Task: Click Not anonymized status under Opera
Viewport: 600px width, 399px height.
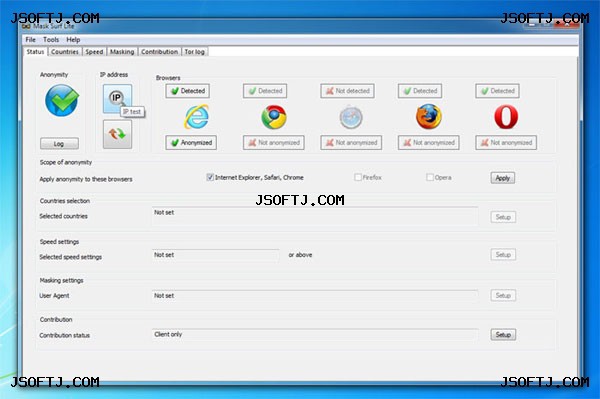Action: coord(506,143)
